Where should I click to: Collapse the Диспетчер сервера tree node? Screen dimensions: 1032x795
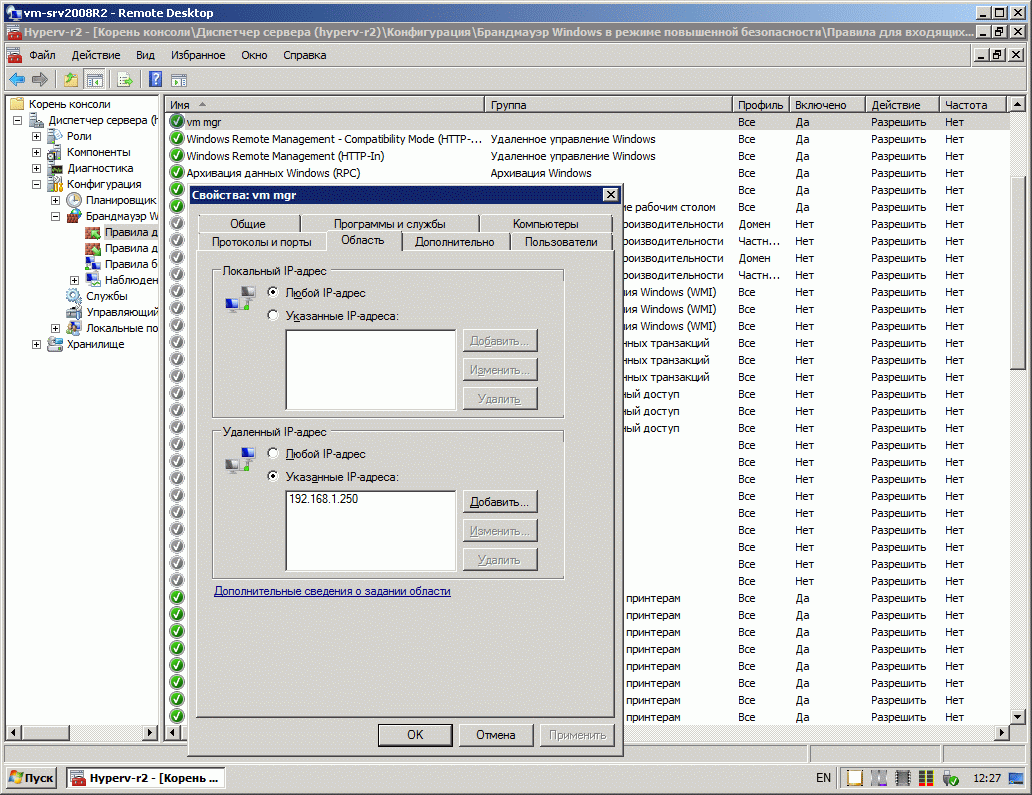(18, 120)
